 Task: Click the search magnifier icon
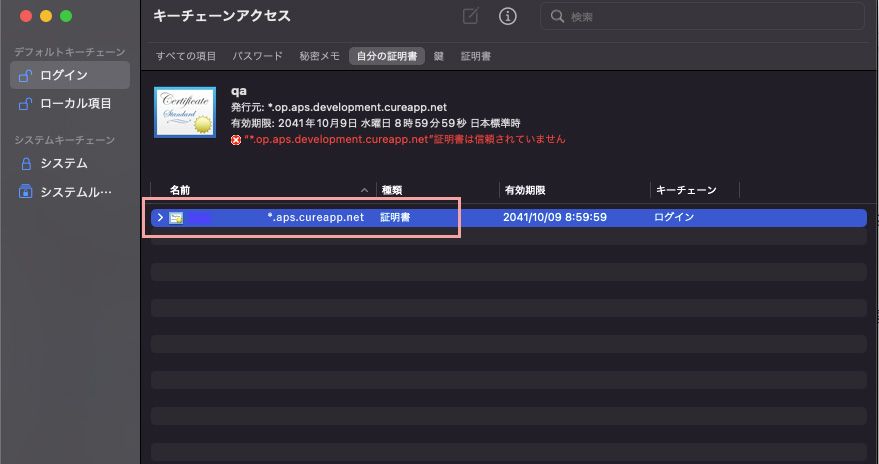(x=557, y=16)
